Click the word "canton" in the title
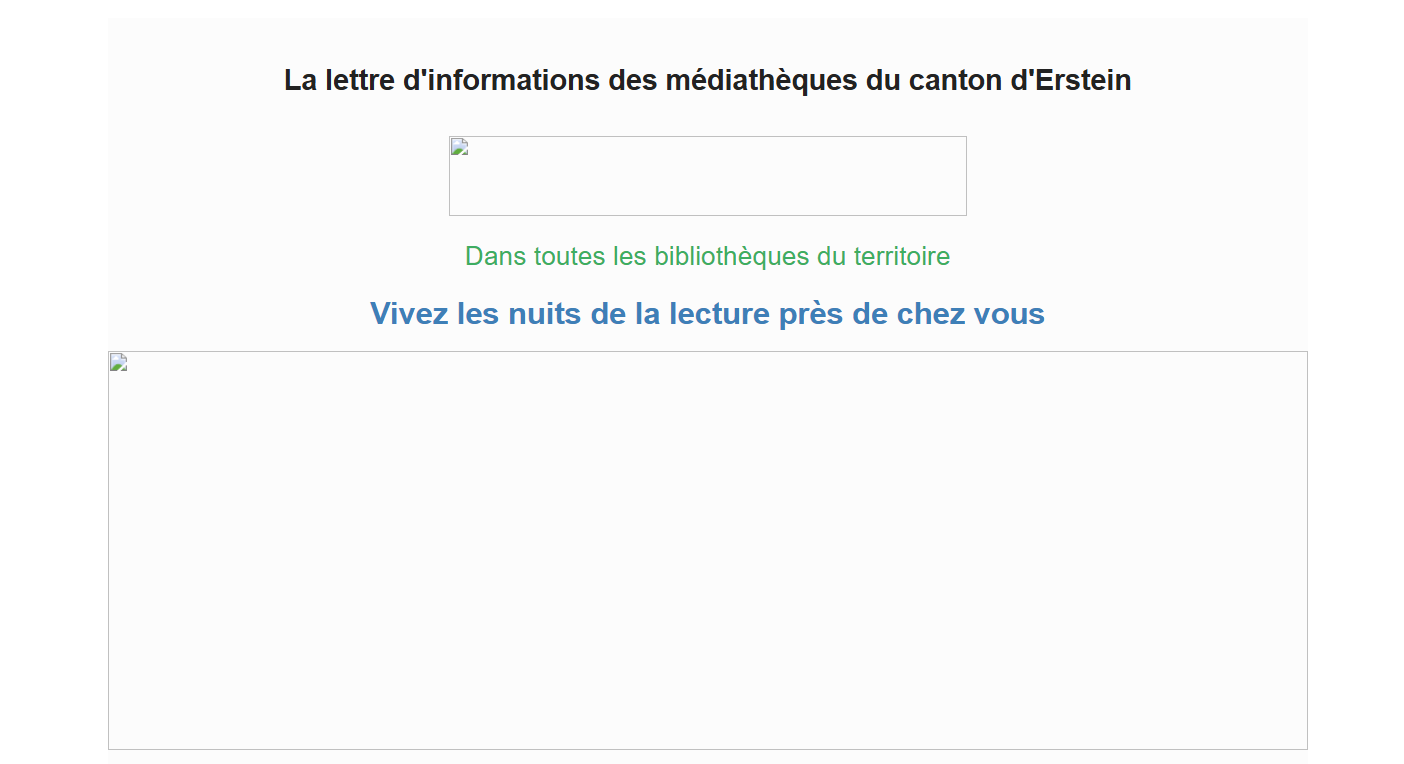The image size is (1404, 764). tap(955, 80)
